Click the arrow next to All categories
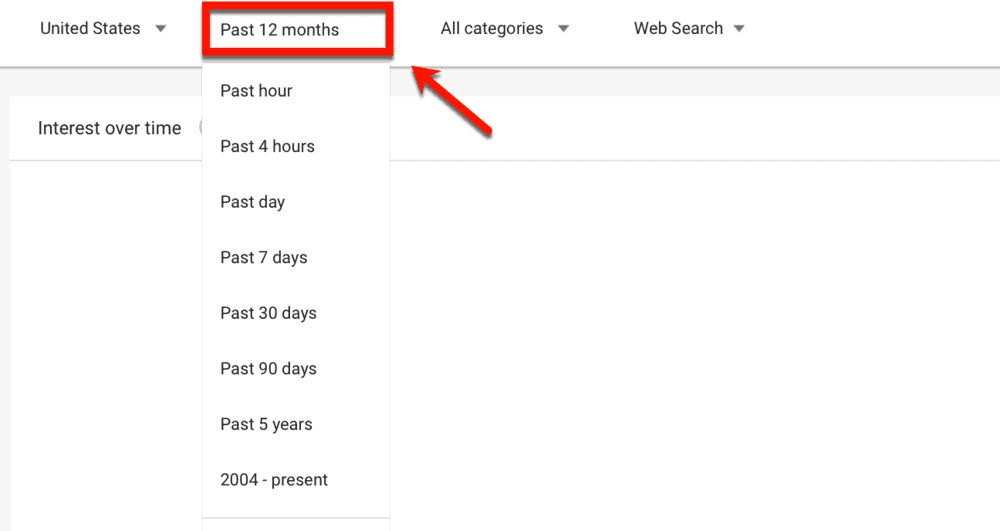Screen dimensions: 1000x531 coord(563,29)
